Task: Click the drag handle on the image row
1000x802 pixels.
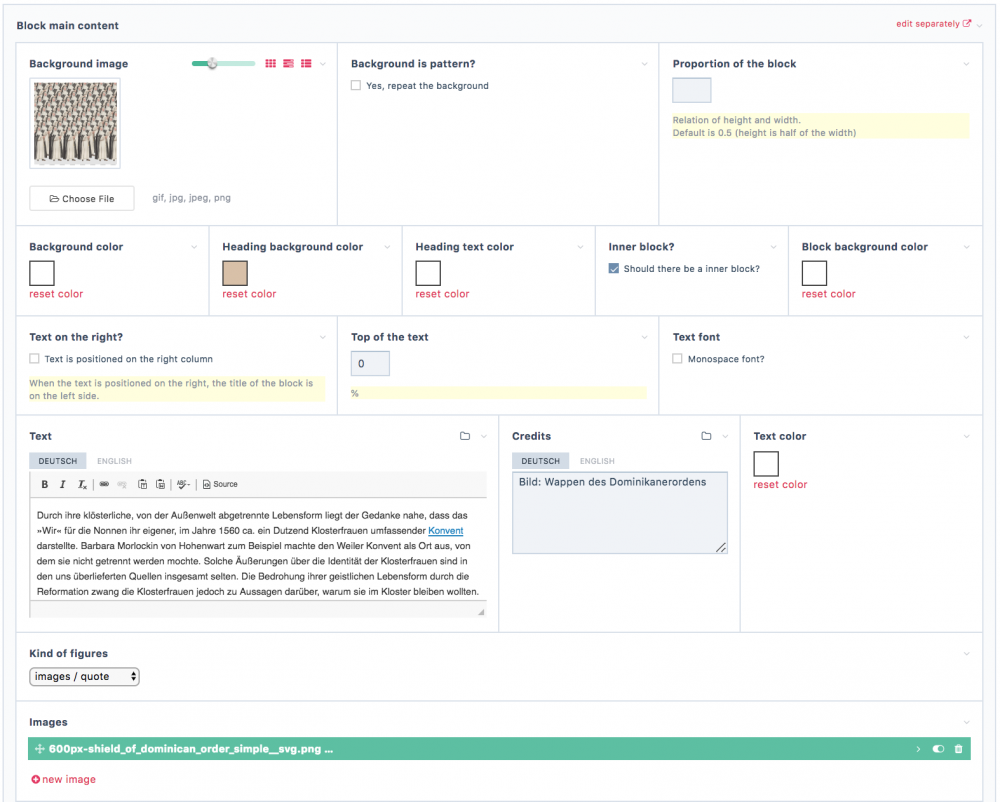Action: (x=39, y=749)
